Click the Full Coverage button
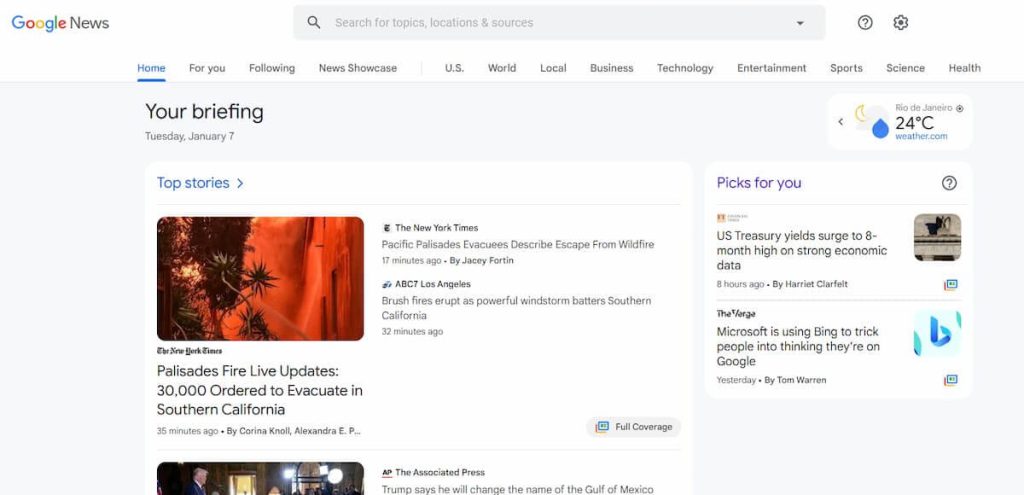Image resolution: width=1024 pixels, height=495 pixels. (x=633, y=427)
